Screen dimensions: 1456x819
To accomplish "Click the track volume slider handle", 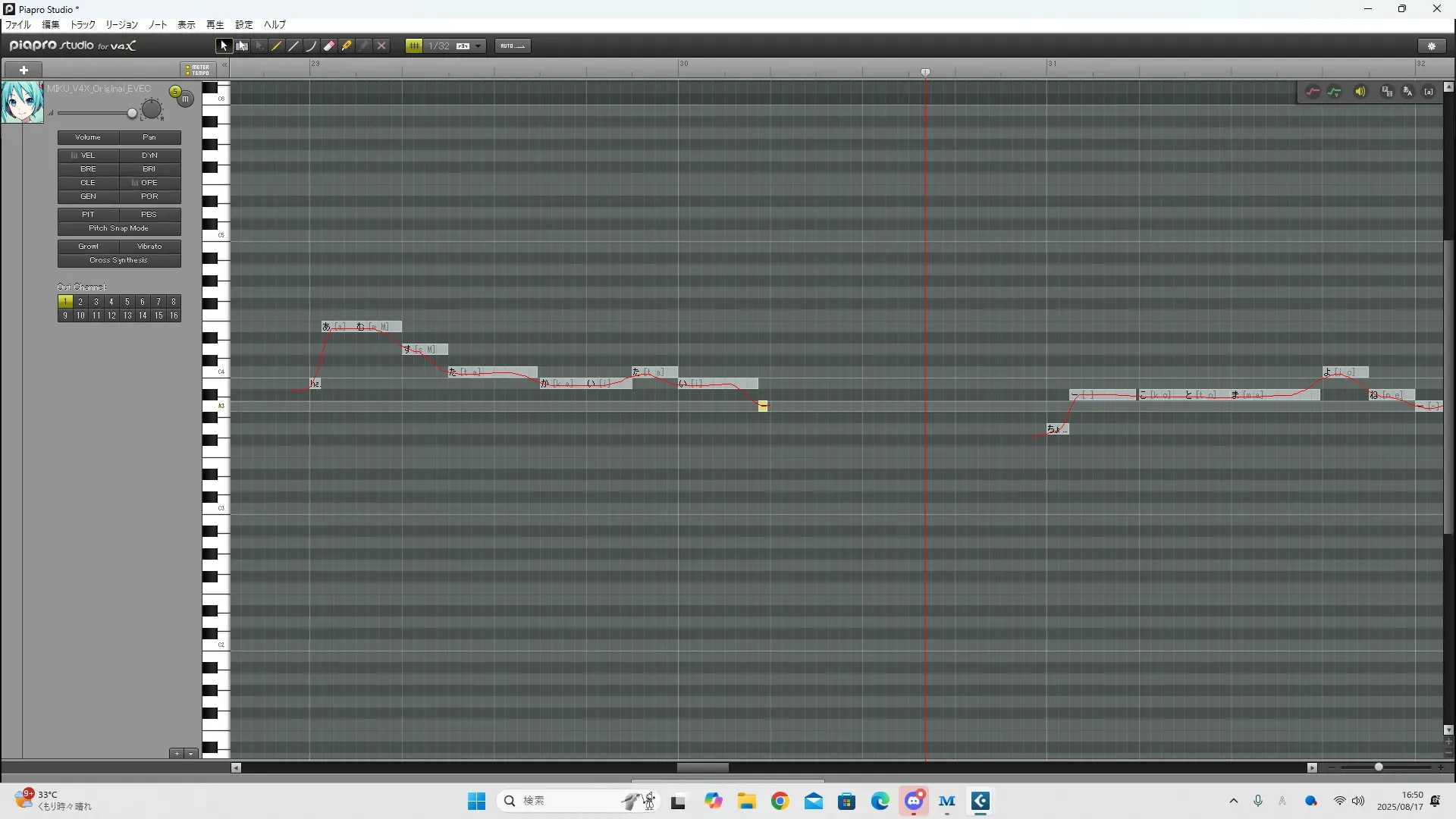I will coord(132,114).
